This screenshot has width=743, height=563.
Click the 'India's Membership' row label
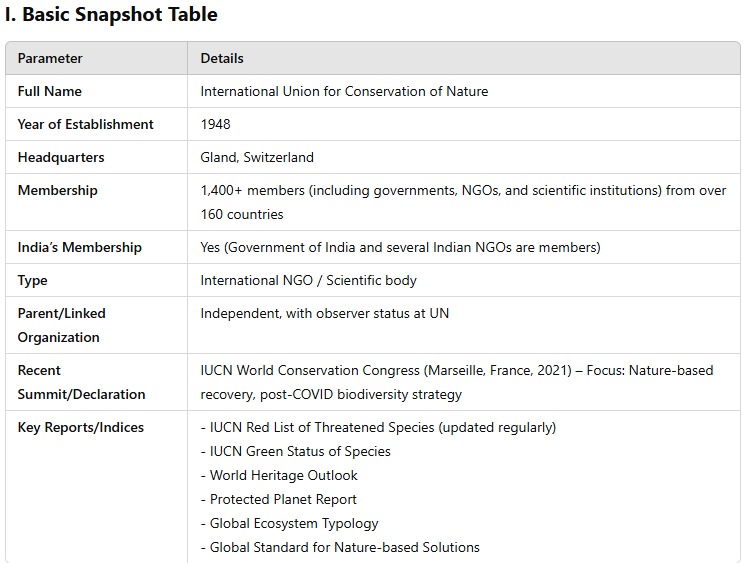coord(80,247)
